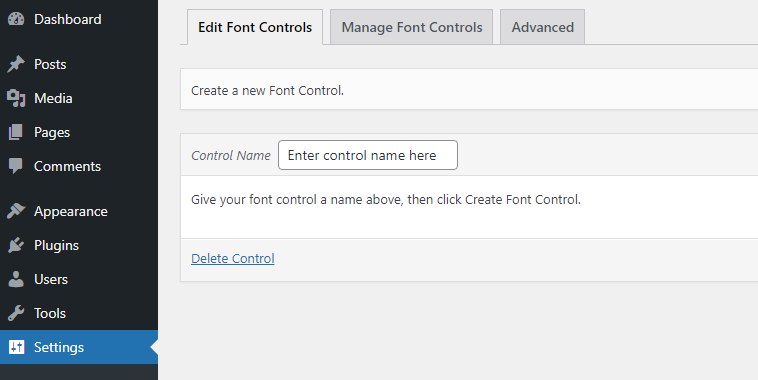The width and height of the screenshot is (758, 380).
Task: Open the Comments menu label
Action: [67, 166]
